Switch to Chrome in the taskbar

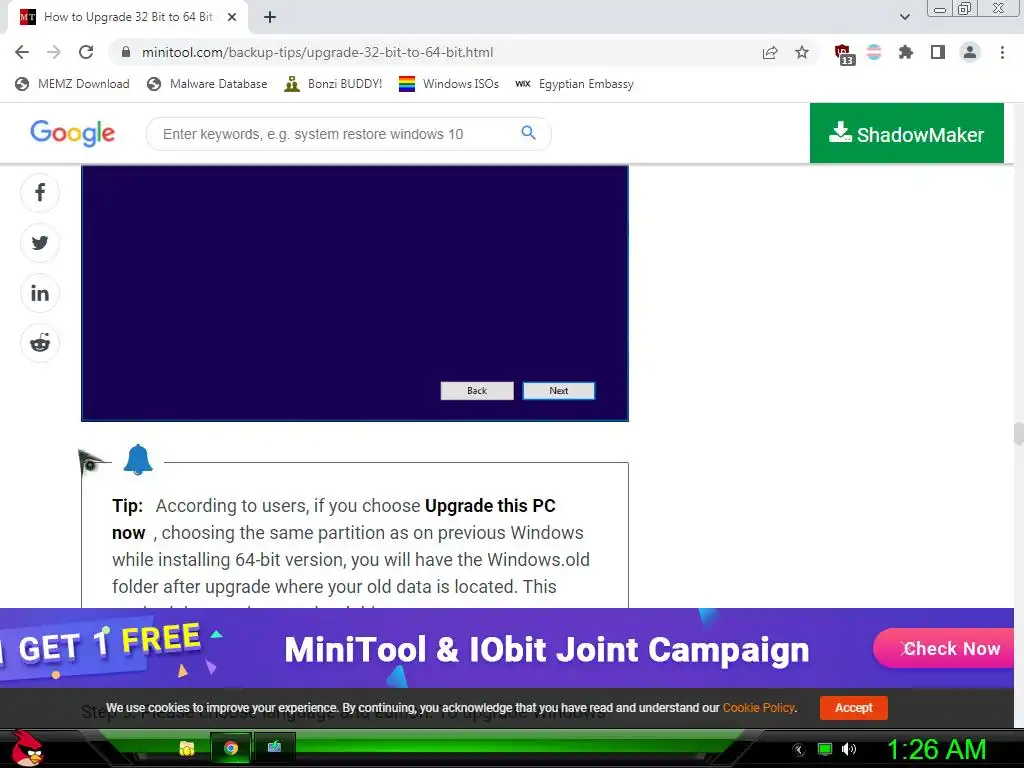[231, 748]
